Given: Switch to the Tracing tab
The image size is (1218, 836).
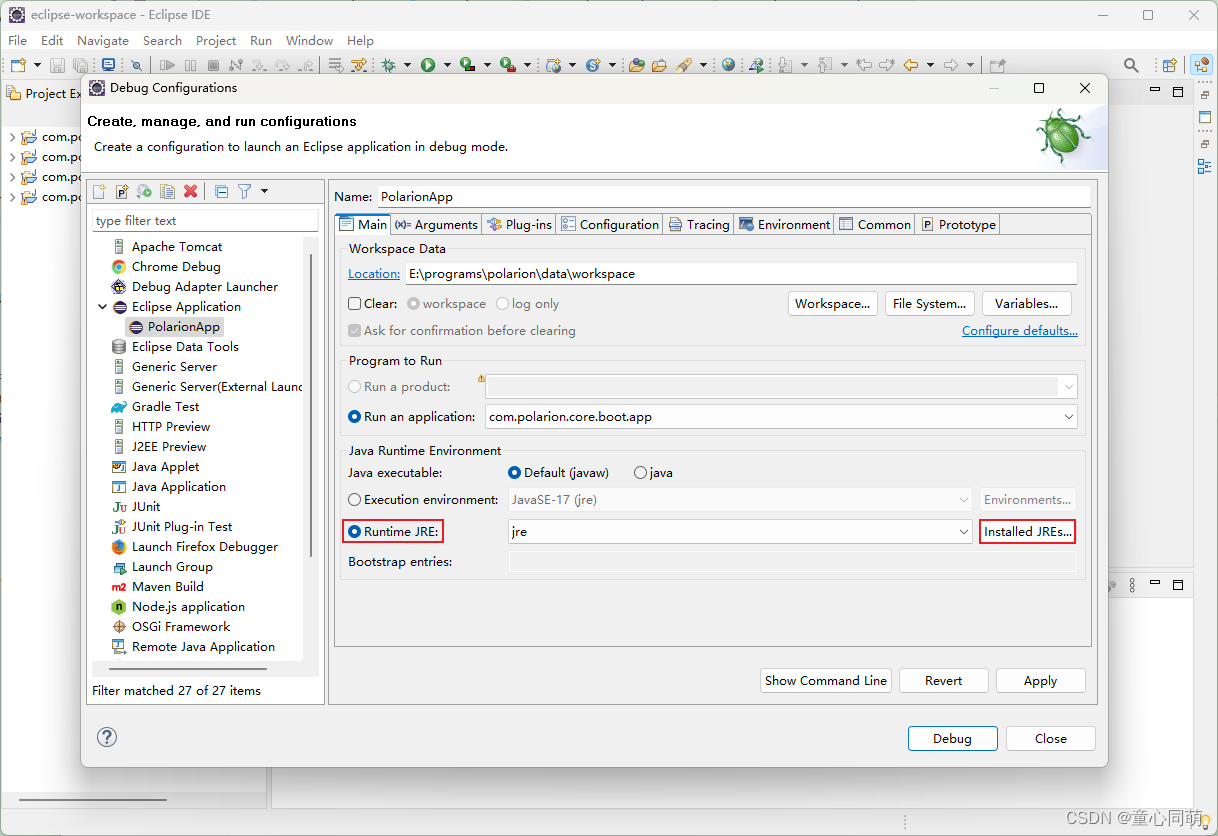Looking at the screenshot, I should (699, 224).
